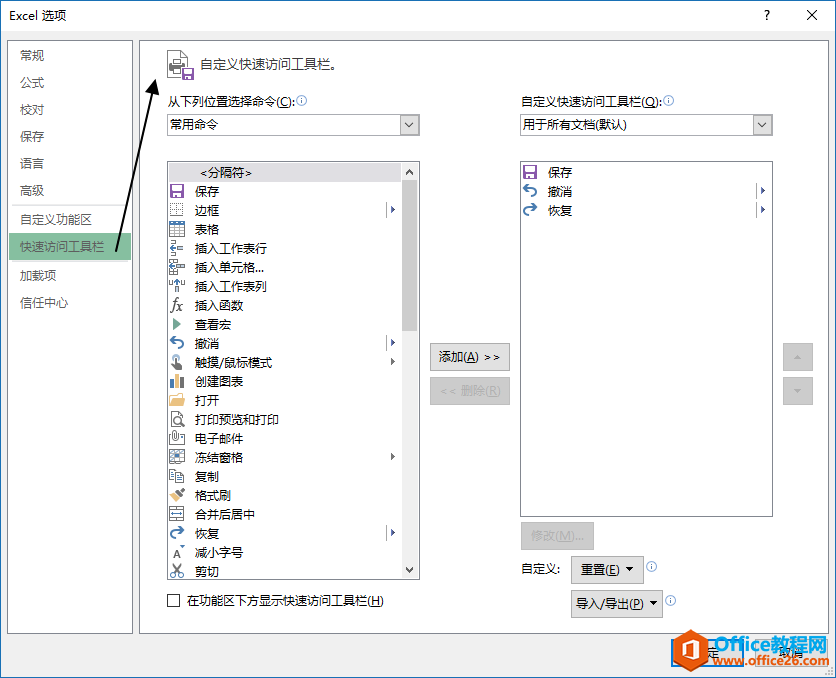Click the 保存 icon in the left command list
Viewport: 836px width, 678px height.
[177, 191]
